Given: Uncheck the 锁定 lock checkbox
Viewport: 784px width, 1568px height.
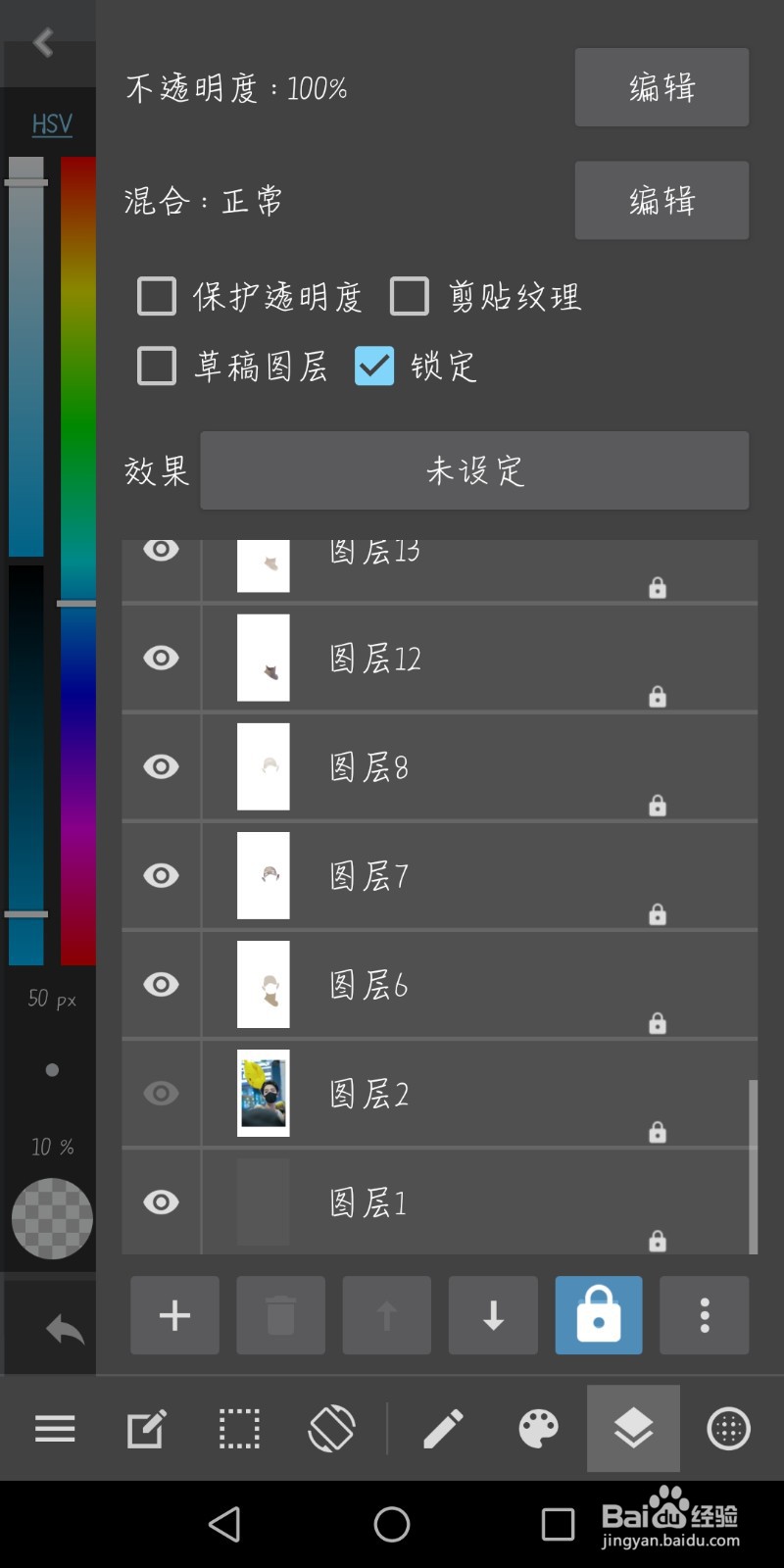Looking at the screenshot, I should 373,366.
